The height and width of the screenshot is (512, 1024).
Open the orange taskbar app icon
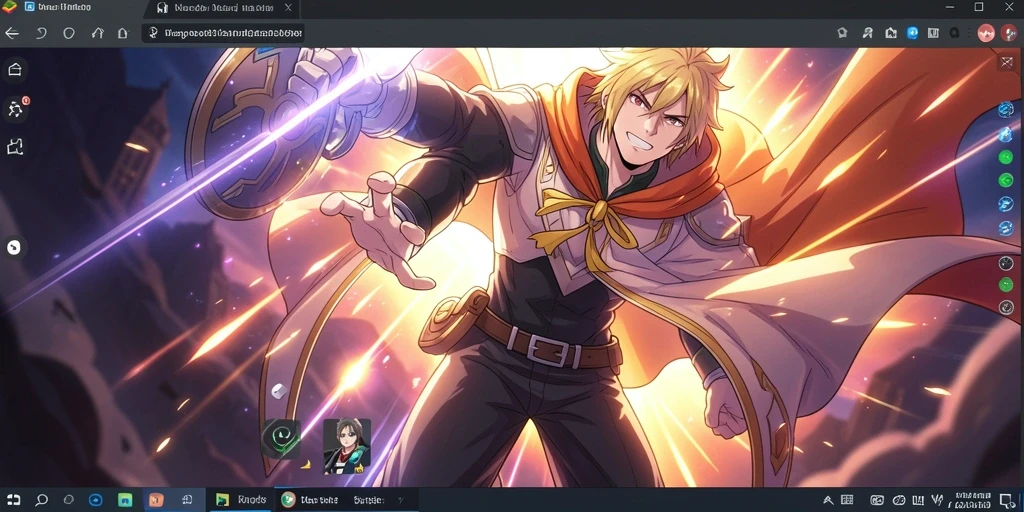click(x=156, y=500)
